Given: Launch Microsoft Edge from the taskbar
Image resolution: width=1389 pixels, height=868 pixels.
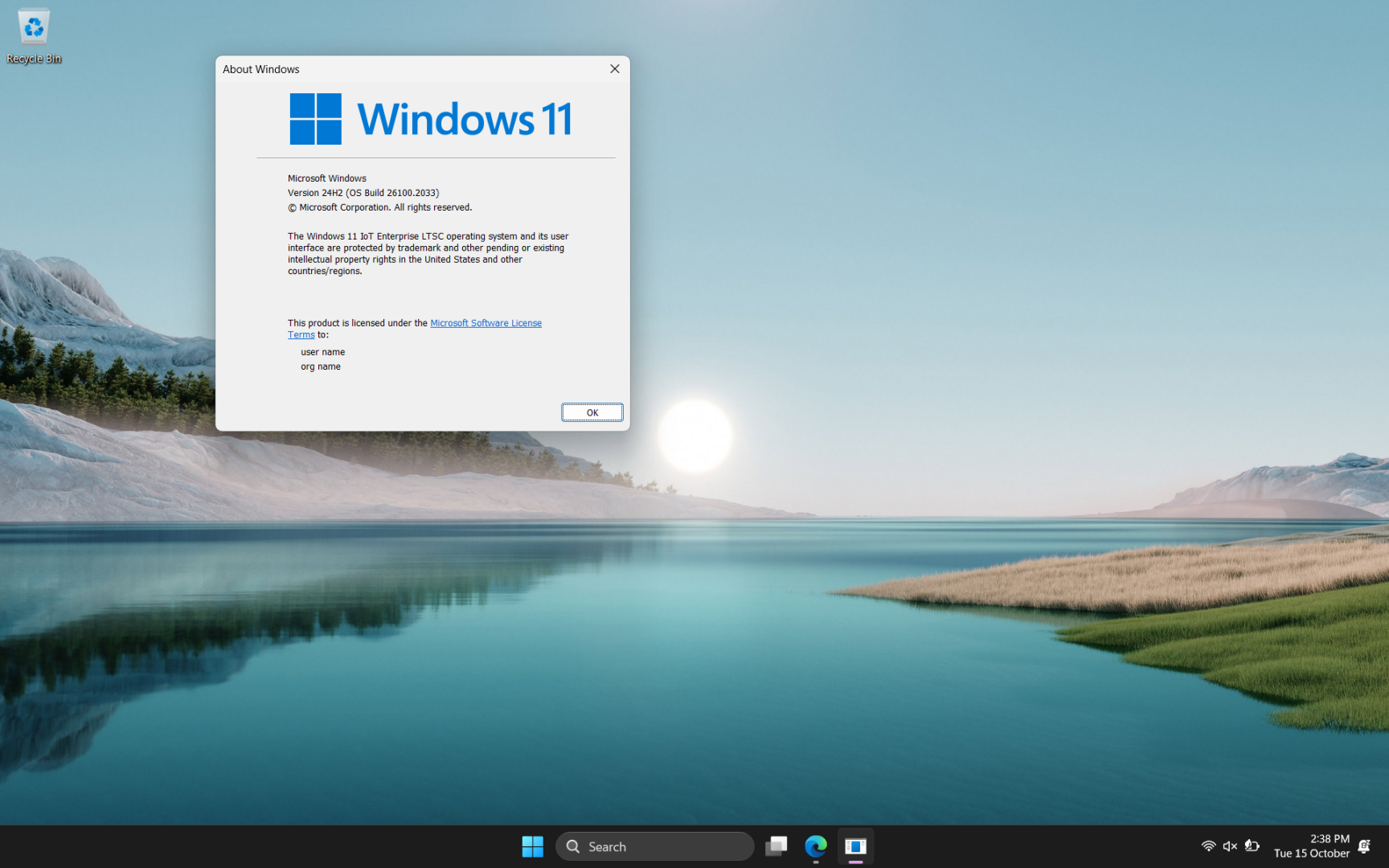Looking at the screenshot, I should click(x=816, y=846).
